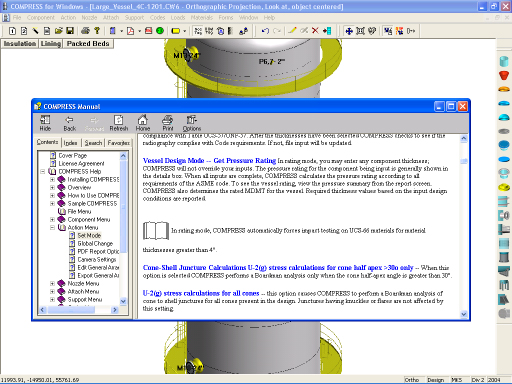Switch to the Favorites tab
The image size is (512, 384).
119,143
